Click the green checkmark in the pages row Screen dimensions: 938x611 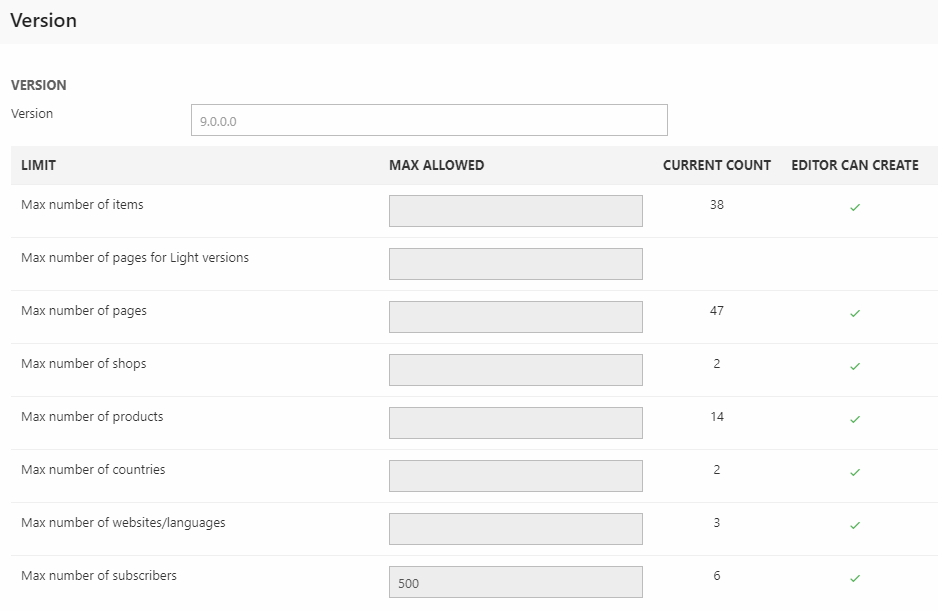[854, 314]
